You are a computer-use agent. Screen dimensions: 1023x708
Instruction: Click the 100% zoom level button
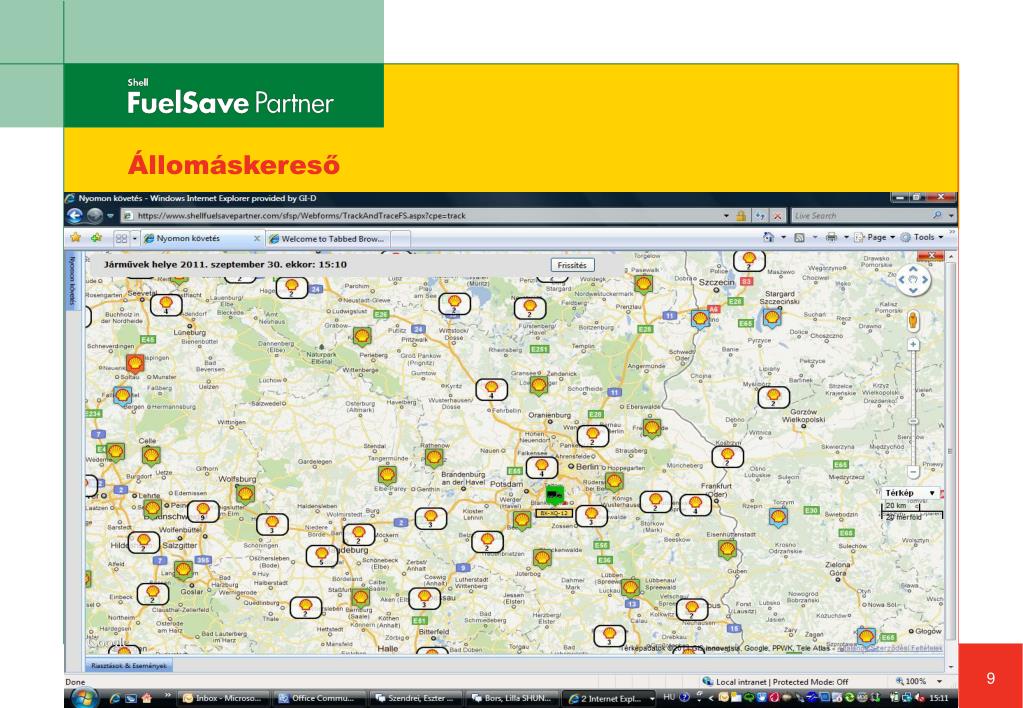click(911, 681)
